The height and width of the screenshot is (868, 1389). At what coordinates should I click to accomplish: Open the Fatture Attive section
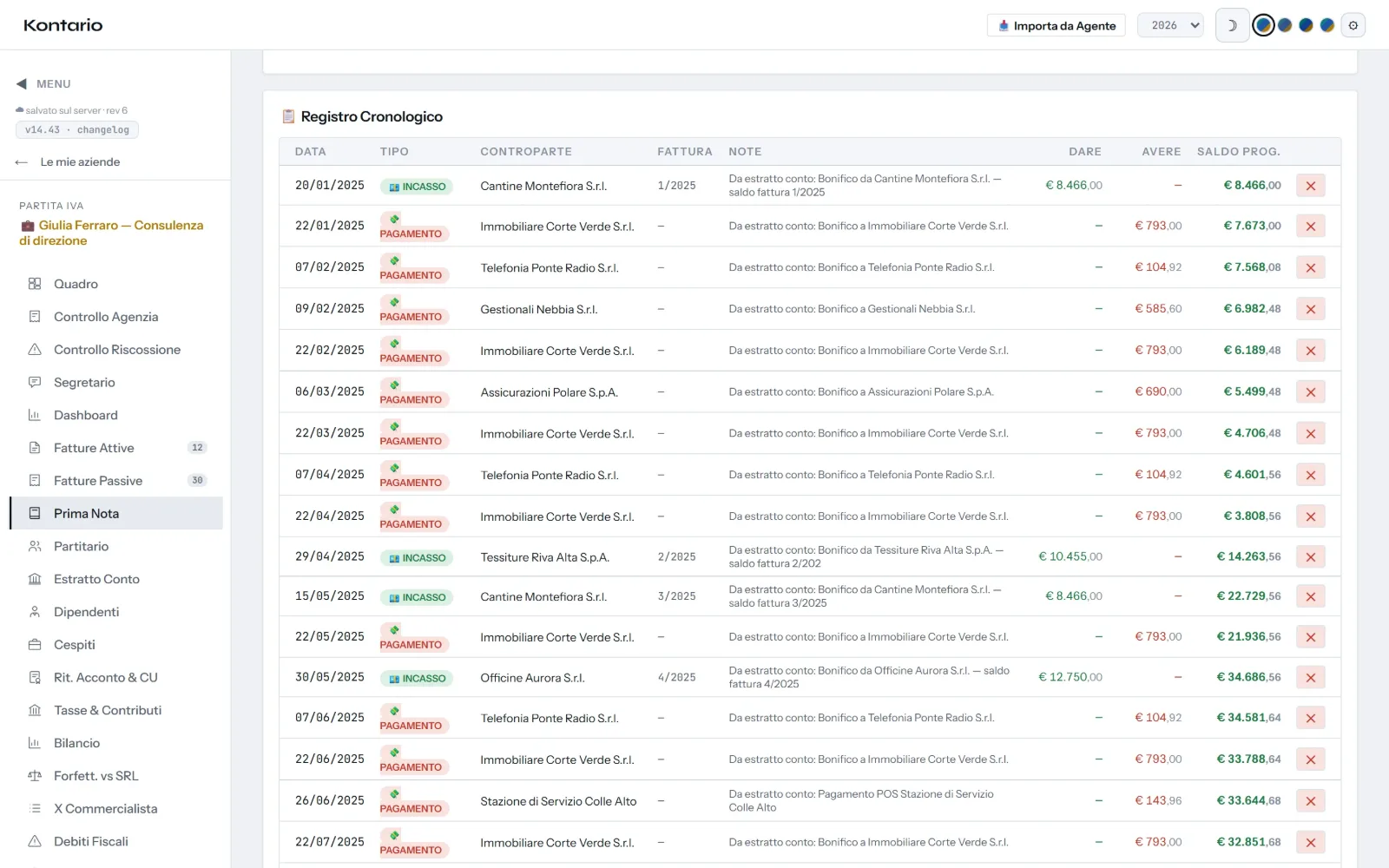coord(116,448)
